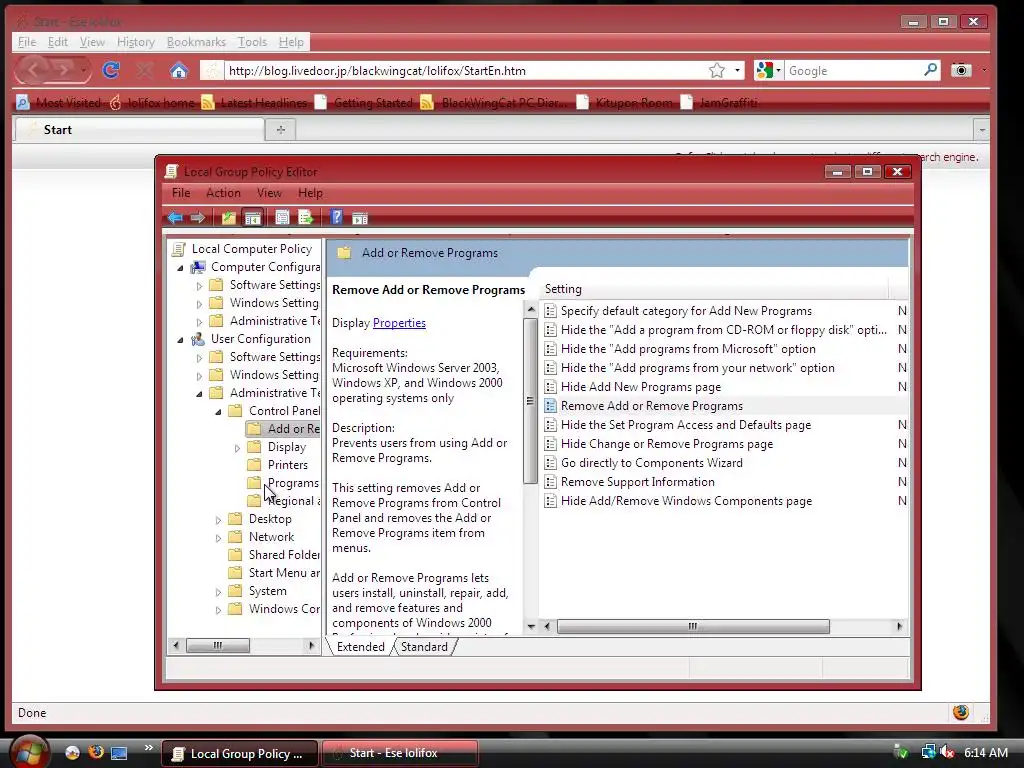The width and height of the screenshot is (1024, 768).
Task: Open the Latest Headlines bookmark
Action: point(254,103)
